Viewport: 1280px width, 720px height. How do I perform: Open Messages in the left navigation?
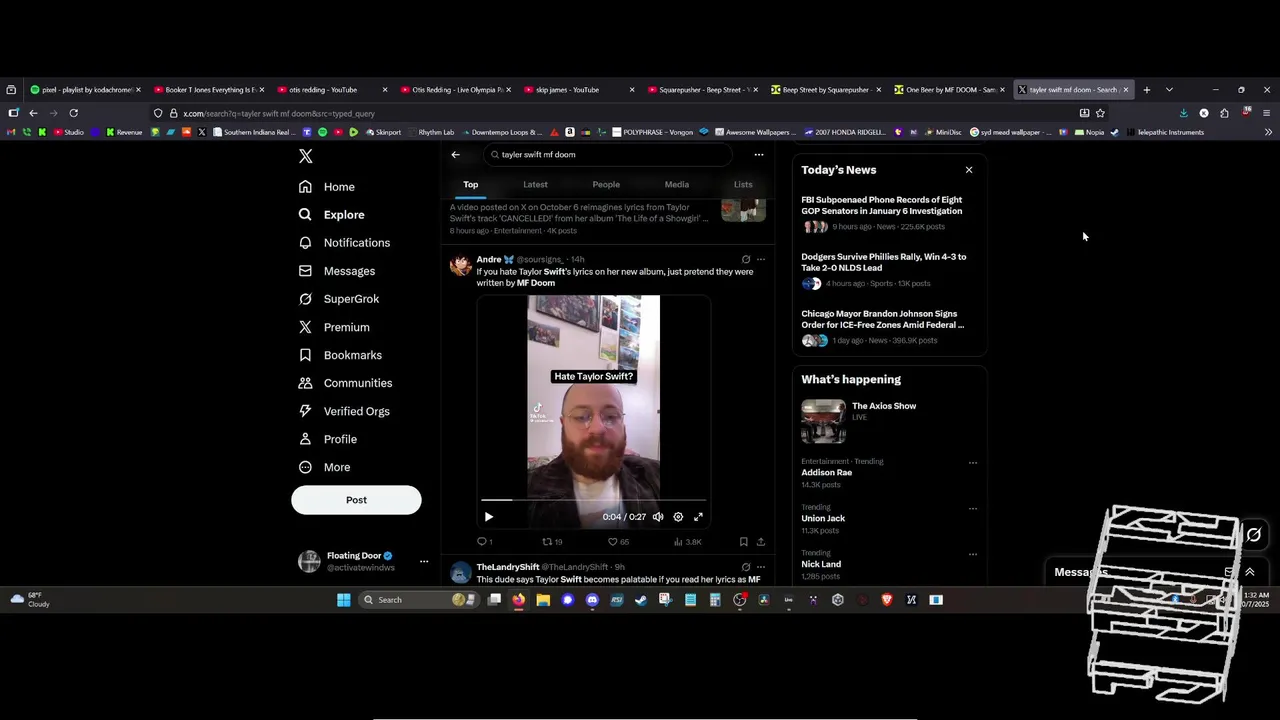click(336, 271)
